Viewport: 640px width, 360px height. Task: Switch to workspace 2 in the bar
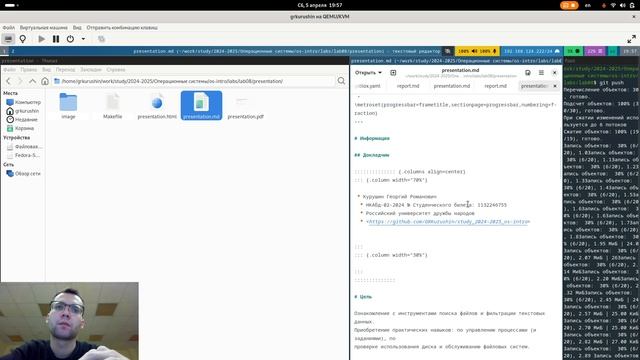pyautogui.click(x=13, y=51)
